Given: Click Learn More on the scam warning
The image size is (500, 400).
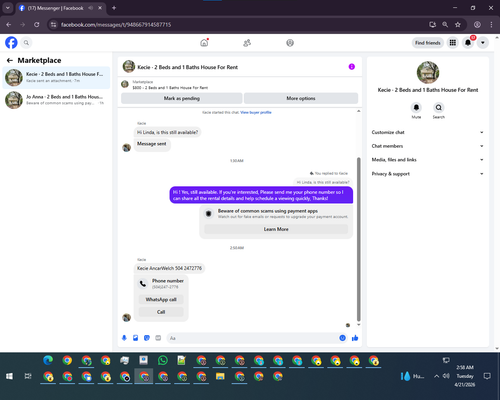Looking at the screenshot, I should (x=276, y=229).
